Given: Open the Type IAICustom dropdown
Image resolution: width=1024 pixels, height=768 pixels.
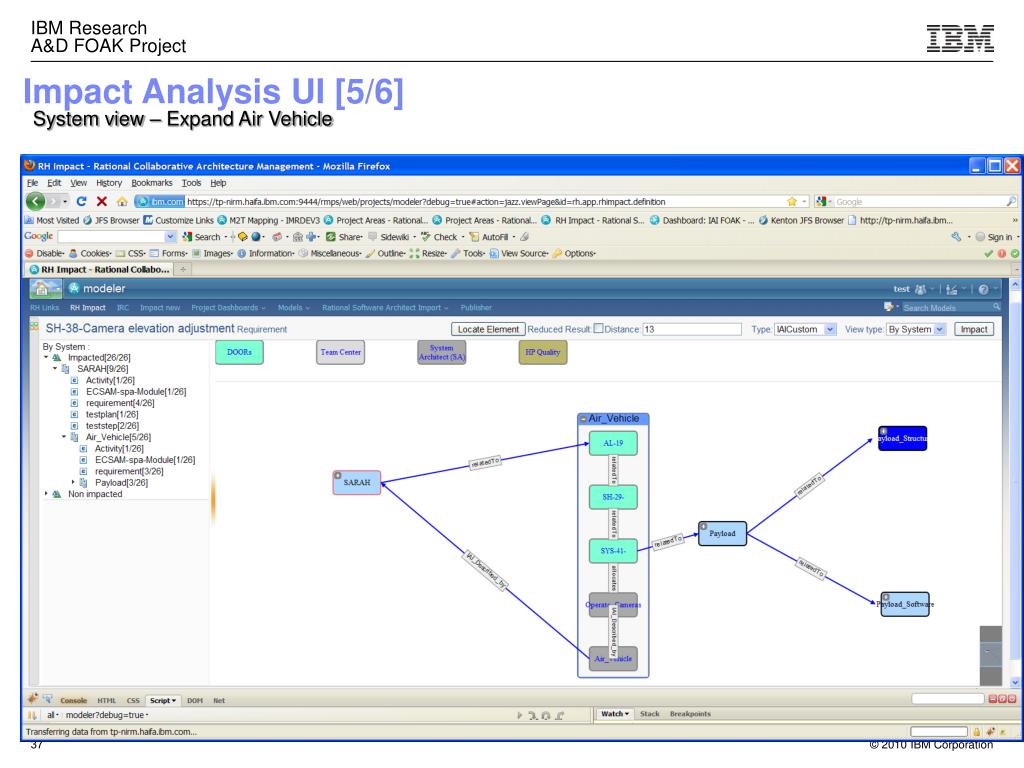Looking at the screenshot, I should (x=829, y=329).
